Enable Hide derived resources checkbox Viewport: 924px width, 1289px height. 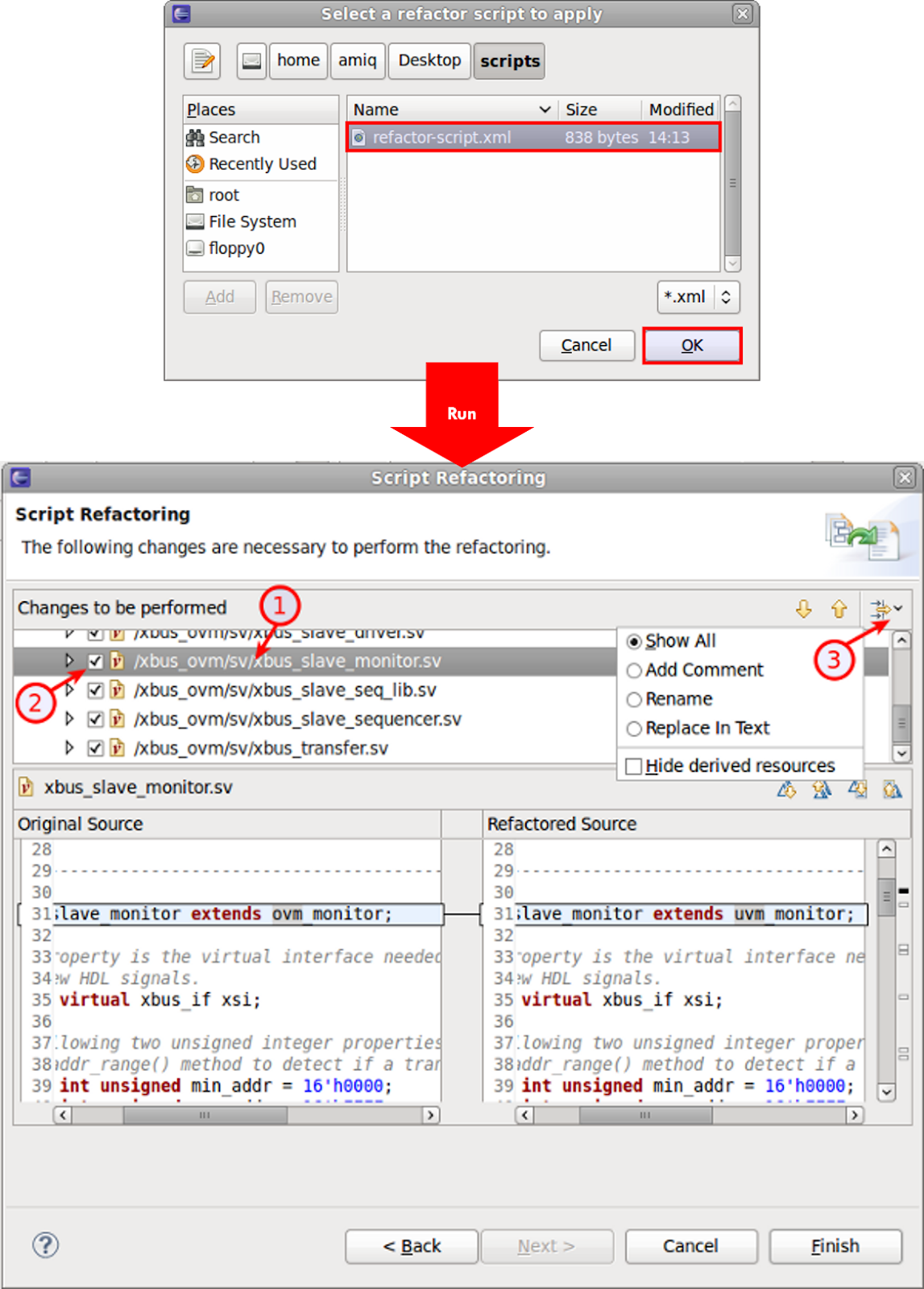tap(634, 766)
